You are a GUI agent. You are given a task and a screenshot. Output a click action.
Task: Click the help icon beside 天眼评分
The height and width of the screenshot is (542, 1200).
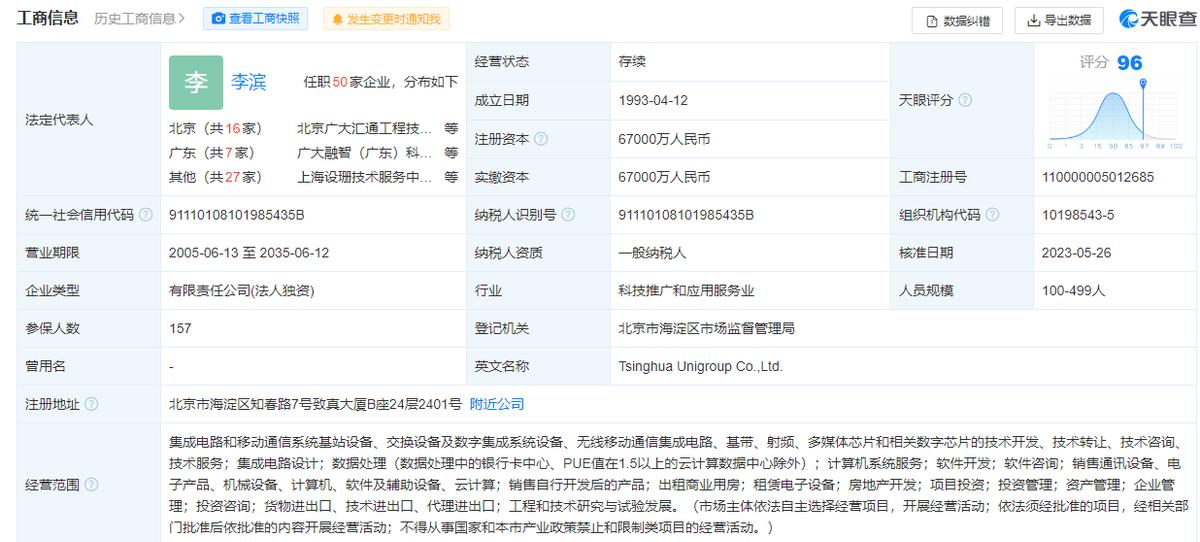(x=965, y=101)
